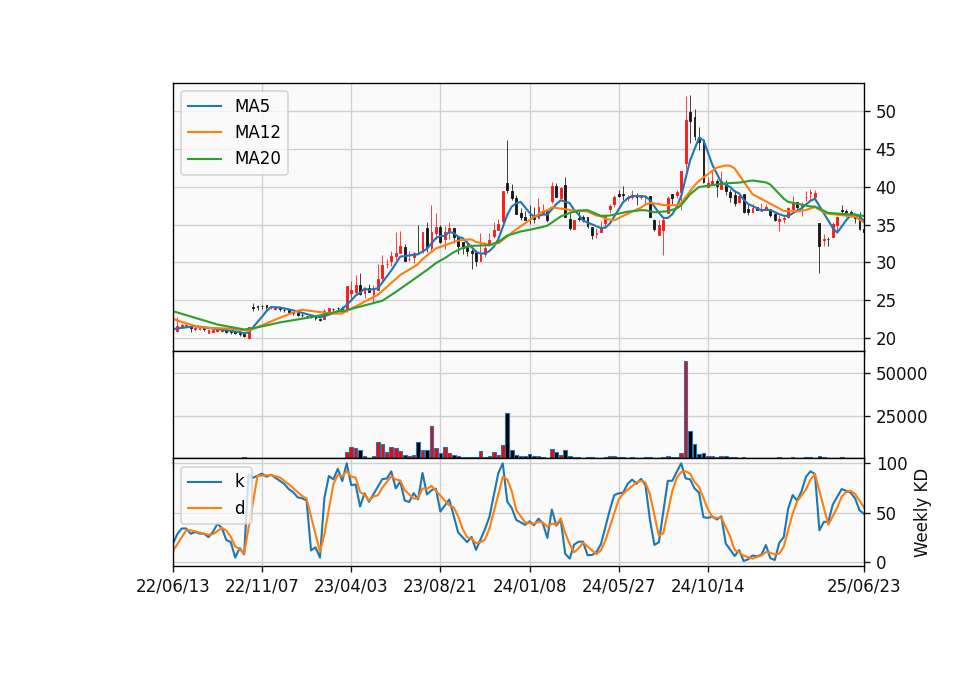This screenshot has height=690, width=960.
Task: Click the volume axis label 25000
Action: 901,417
